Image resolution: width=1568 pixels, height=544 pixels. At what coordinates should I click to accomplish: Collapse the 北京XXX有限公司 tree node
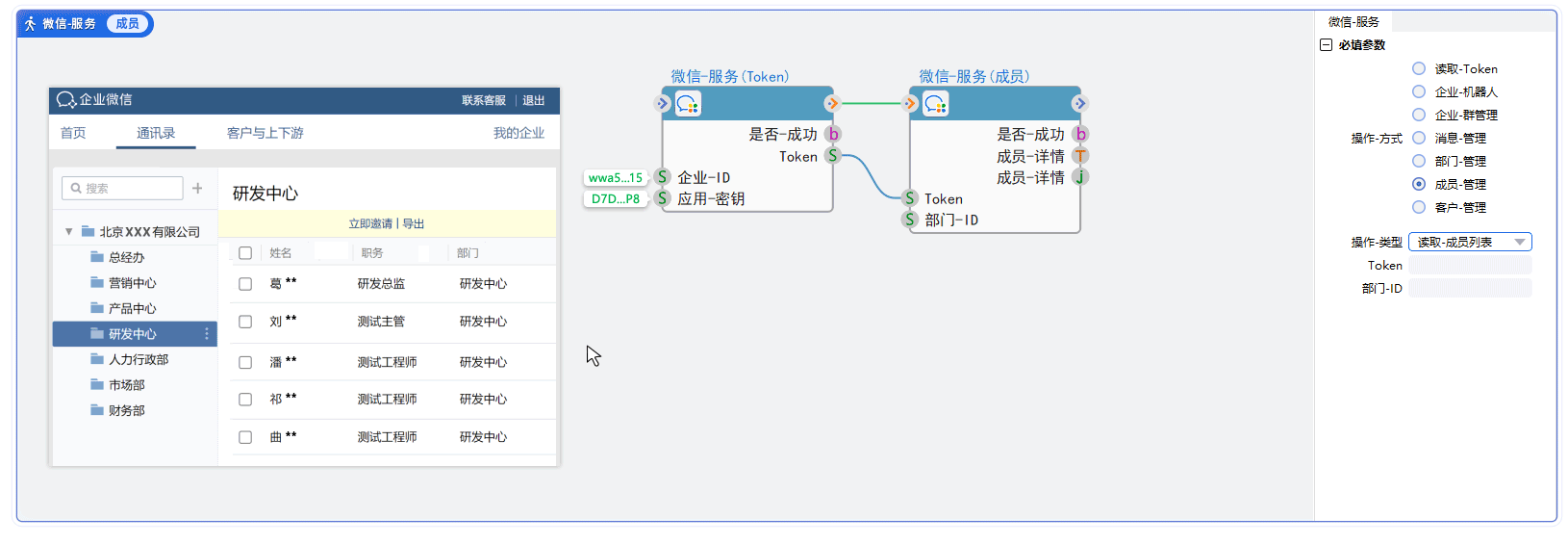[x=68, y=232]
